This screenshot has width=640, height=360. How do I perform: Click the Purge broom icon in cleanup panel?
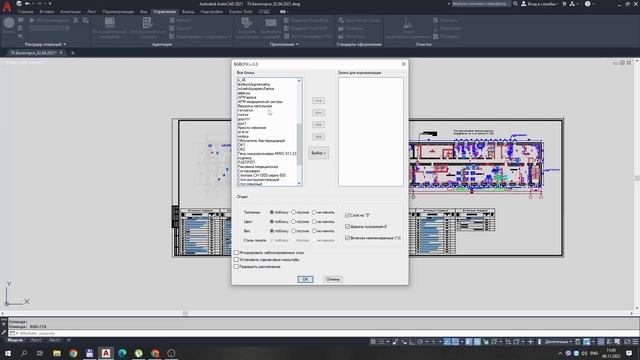pyautogui.click(x=407, y=22)
